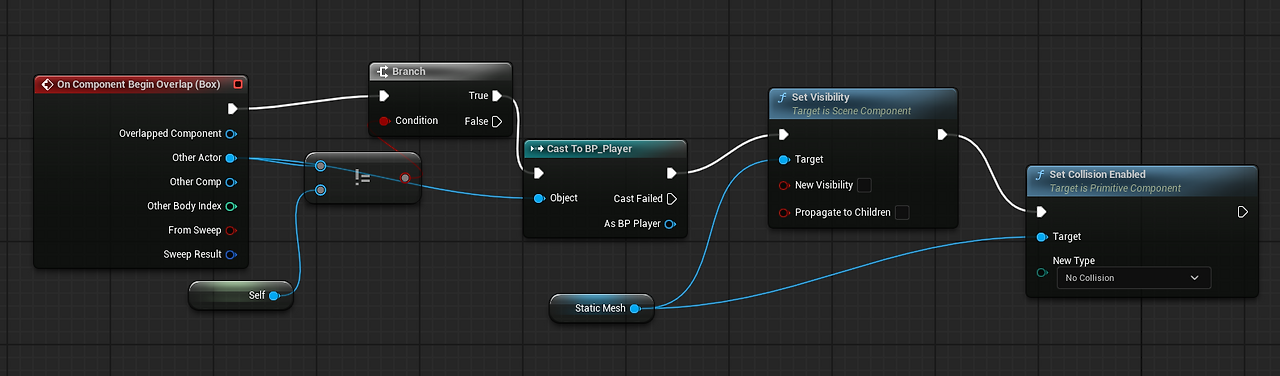1280x376 pixels.
Task: Click the Begin Overlap execution output pin
Action: tap(232, 108)
